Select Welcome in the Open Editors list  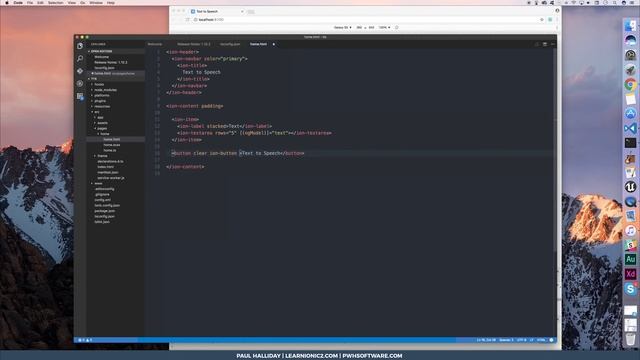point(102,57)
